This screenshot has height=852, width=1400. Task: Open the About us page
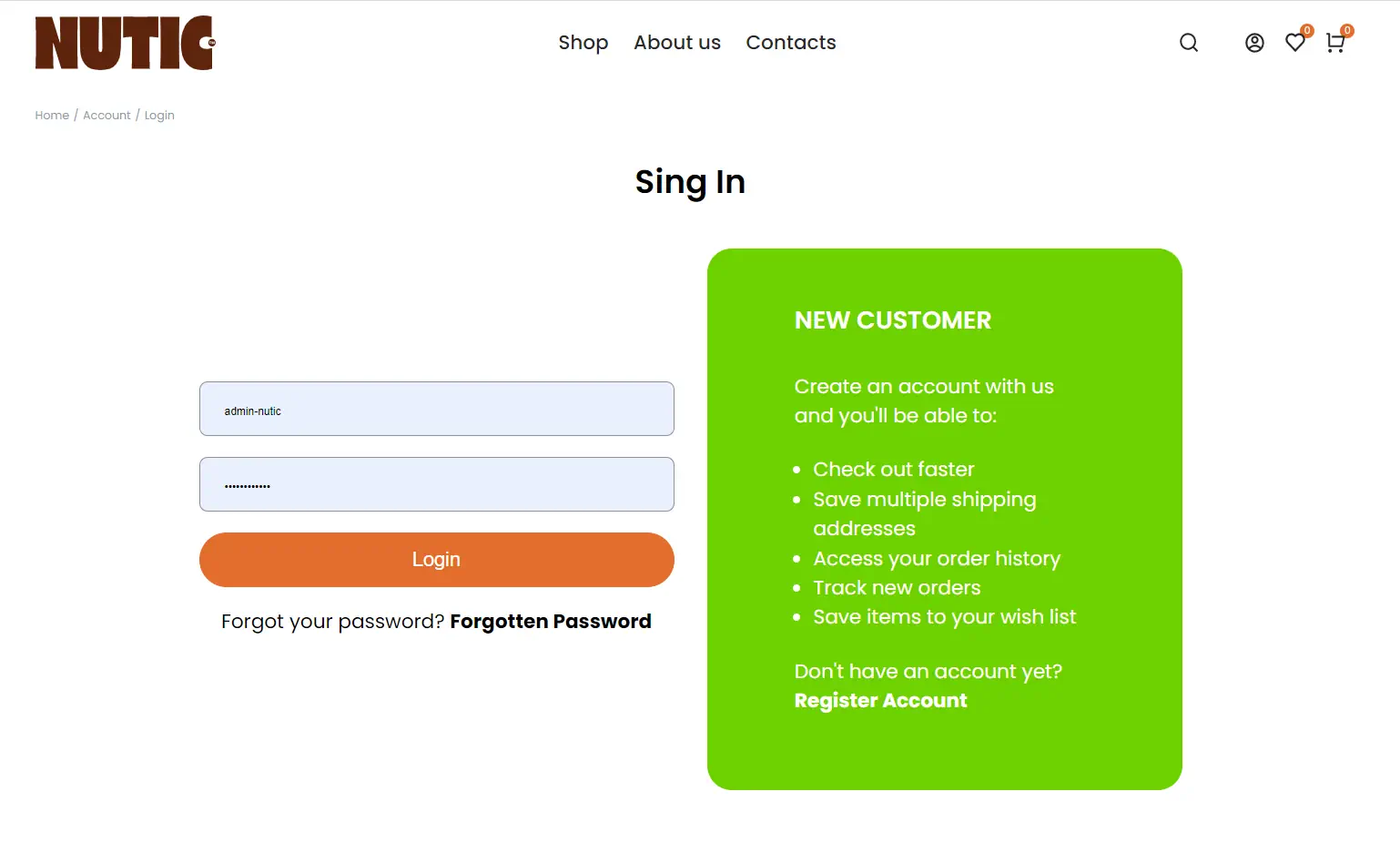(676, 43)
